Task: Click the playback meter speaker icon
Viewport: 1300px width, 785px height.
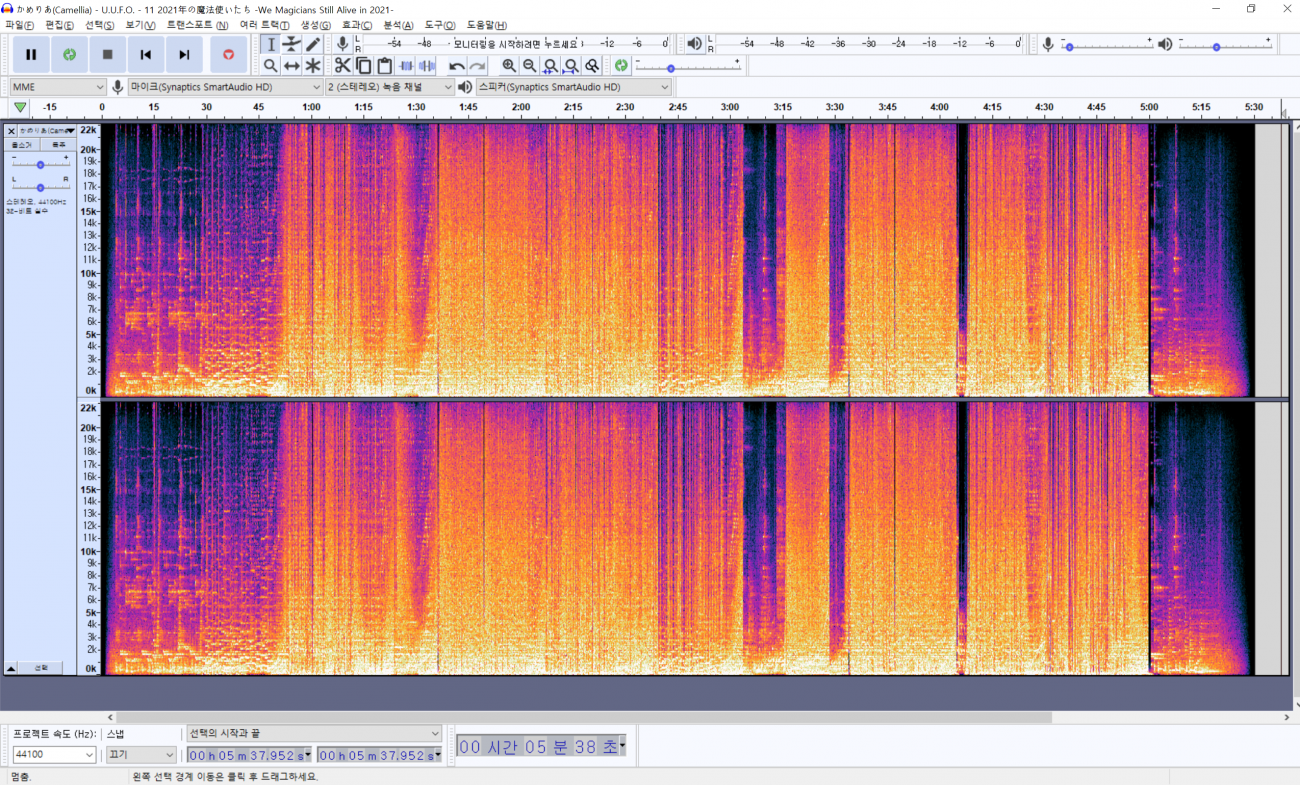Action: point(695,44)
